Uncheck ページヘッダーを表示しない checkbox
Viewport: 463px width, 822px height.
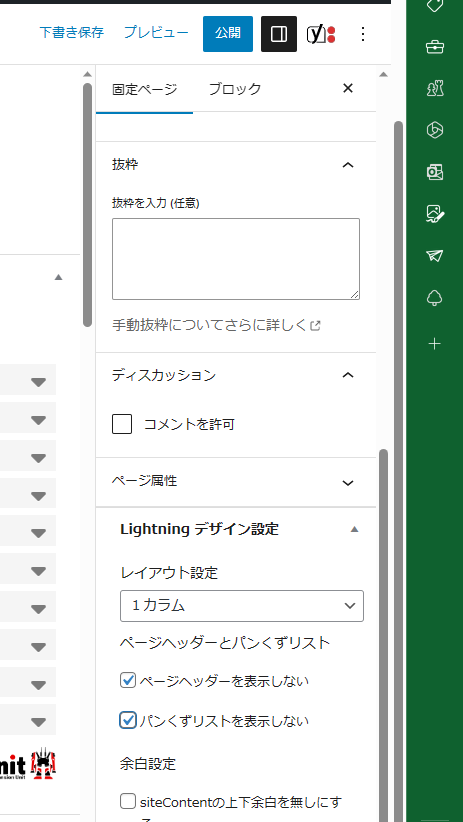128,681
